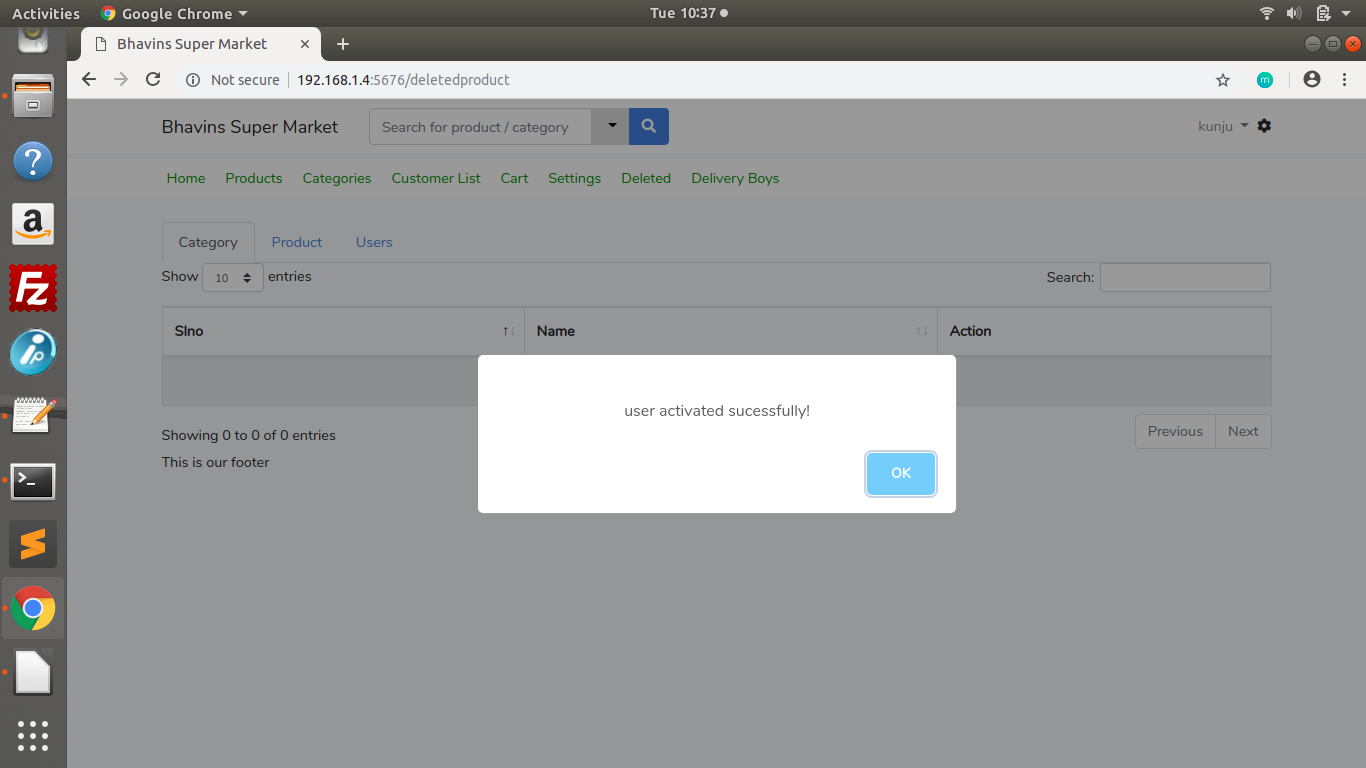1366x768 pixels.
Task: Sort by Name column arrows
Action: pos(922,331)
